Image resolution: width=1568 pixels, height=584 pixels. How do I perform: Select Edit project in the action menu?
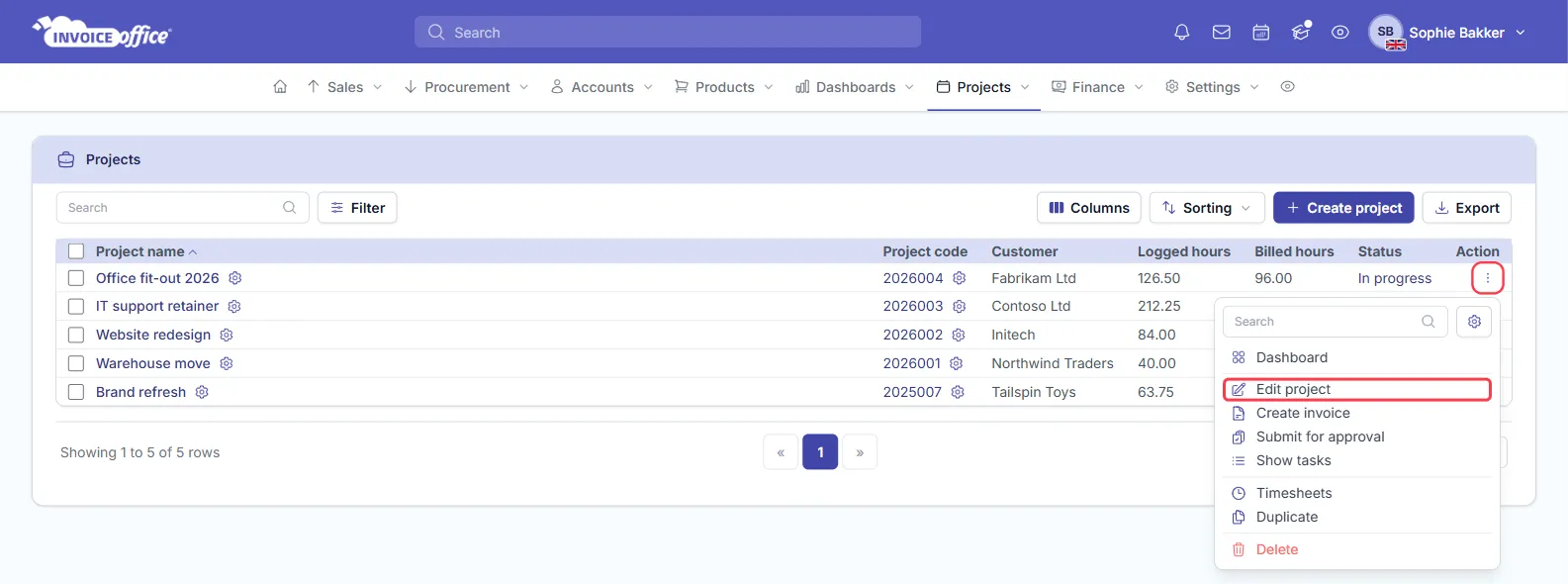pyautogui.click(x=1357, y=389)
